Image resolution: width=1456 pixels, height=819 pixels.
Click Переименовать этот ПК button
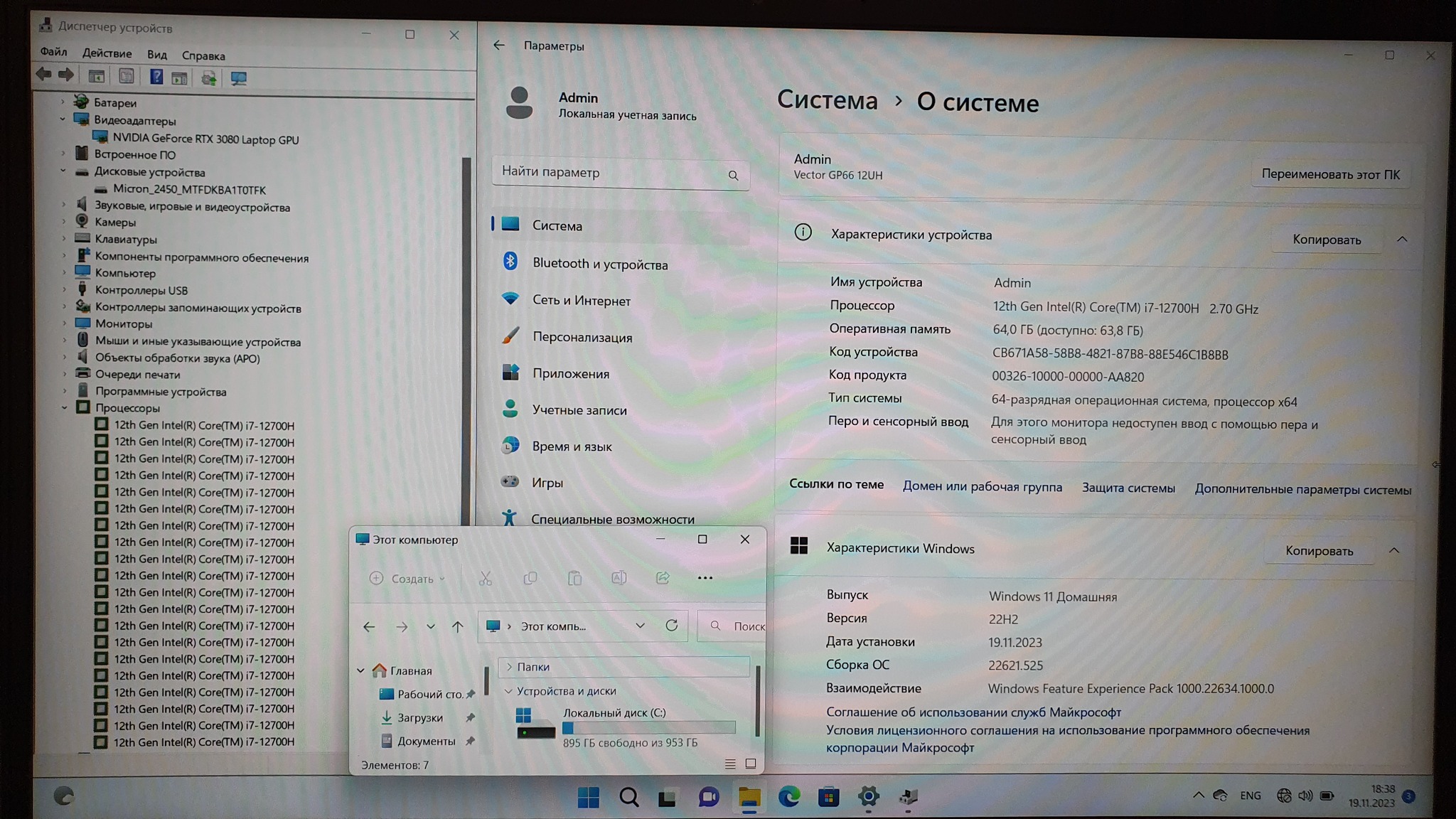pos(1330,174)
